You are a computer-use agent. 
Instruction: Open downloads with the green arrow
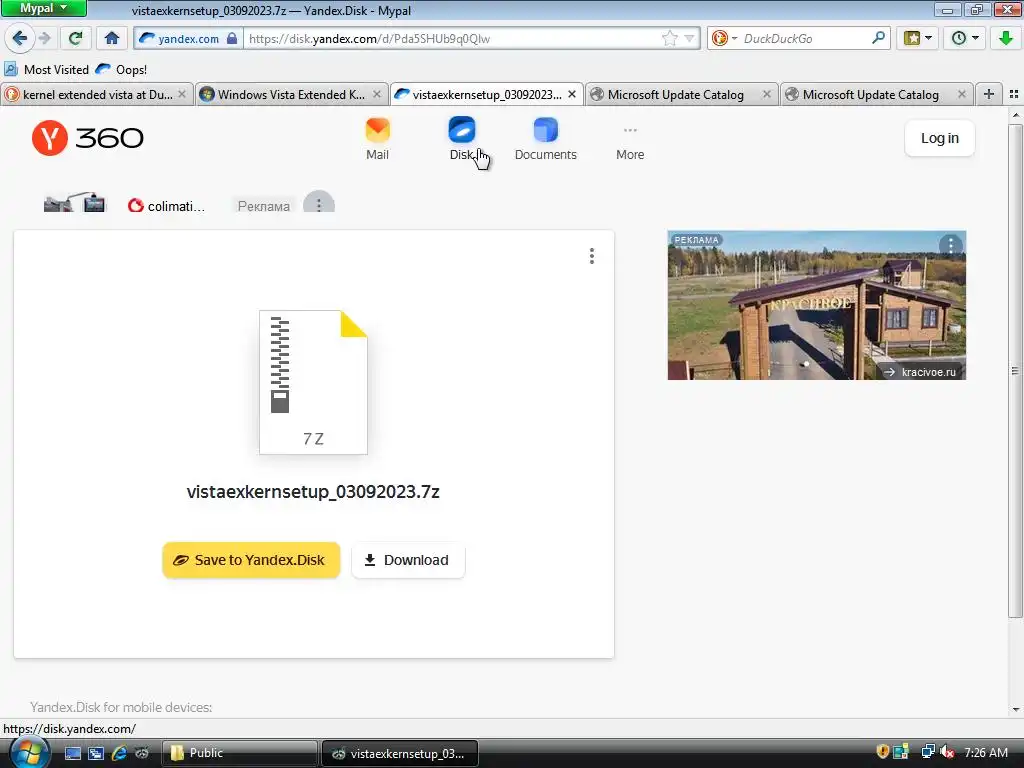click(x=1006, y=39)
